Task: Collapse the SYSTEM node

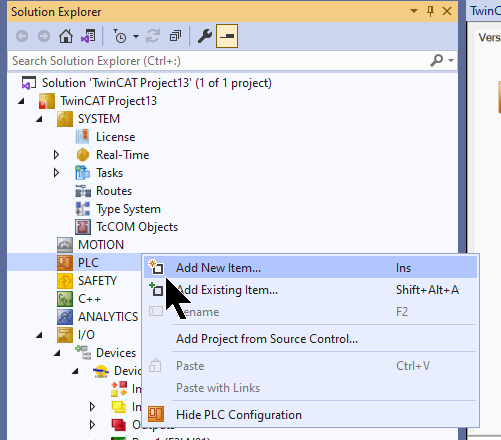Action: point(39,119)
